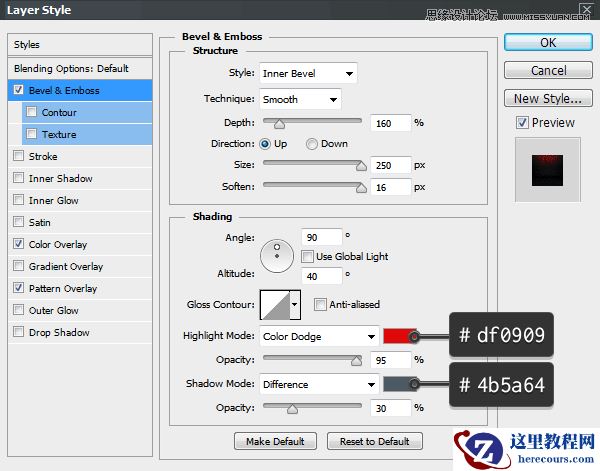Open the Style dropdown showing Inner Bevel
The height and width of the screenshot is (471, 600).
308,74
